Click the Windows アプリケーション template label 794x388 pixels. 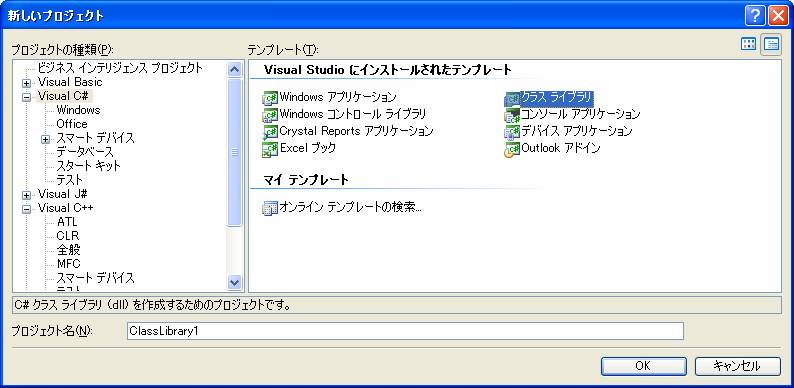[x=338, y=97]
